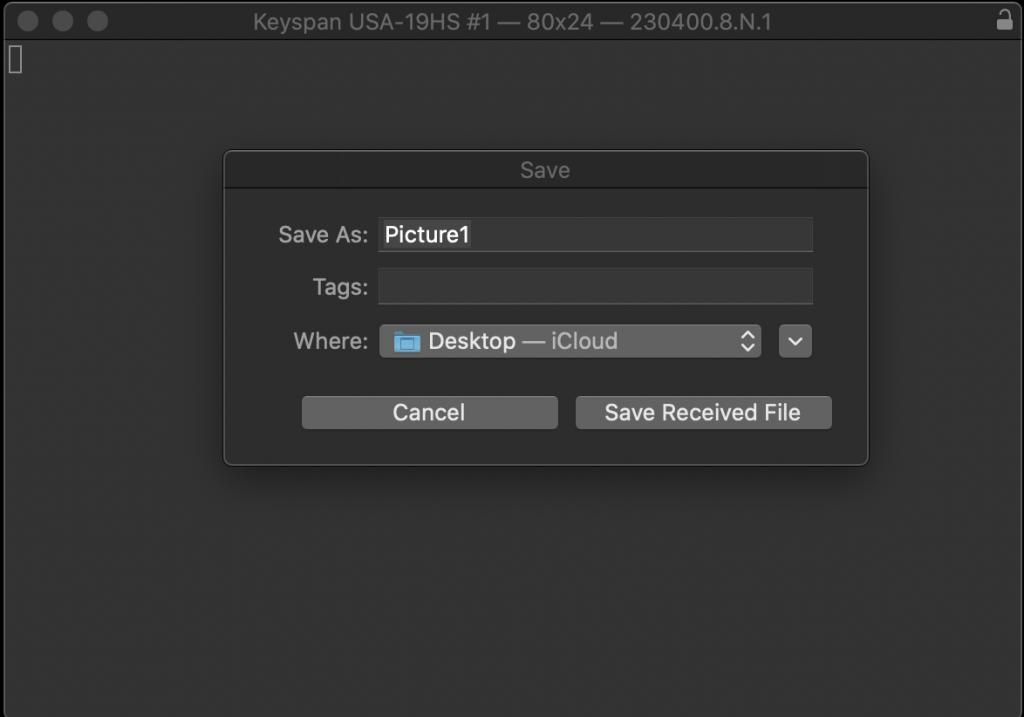
Task: Click the Picture1 filename text
Action: [x=427, y=234]
